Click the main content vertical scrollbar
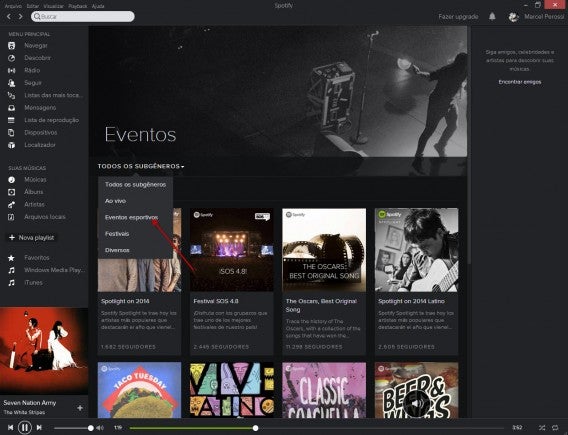 [469, 145]
